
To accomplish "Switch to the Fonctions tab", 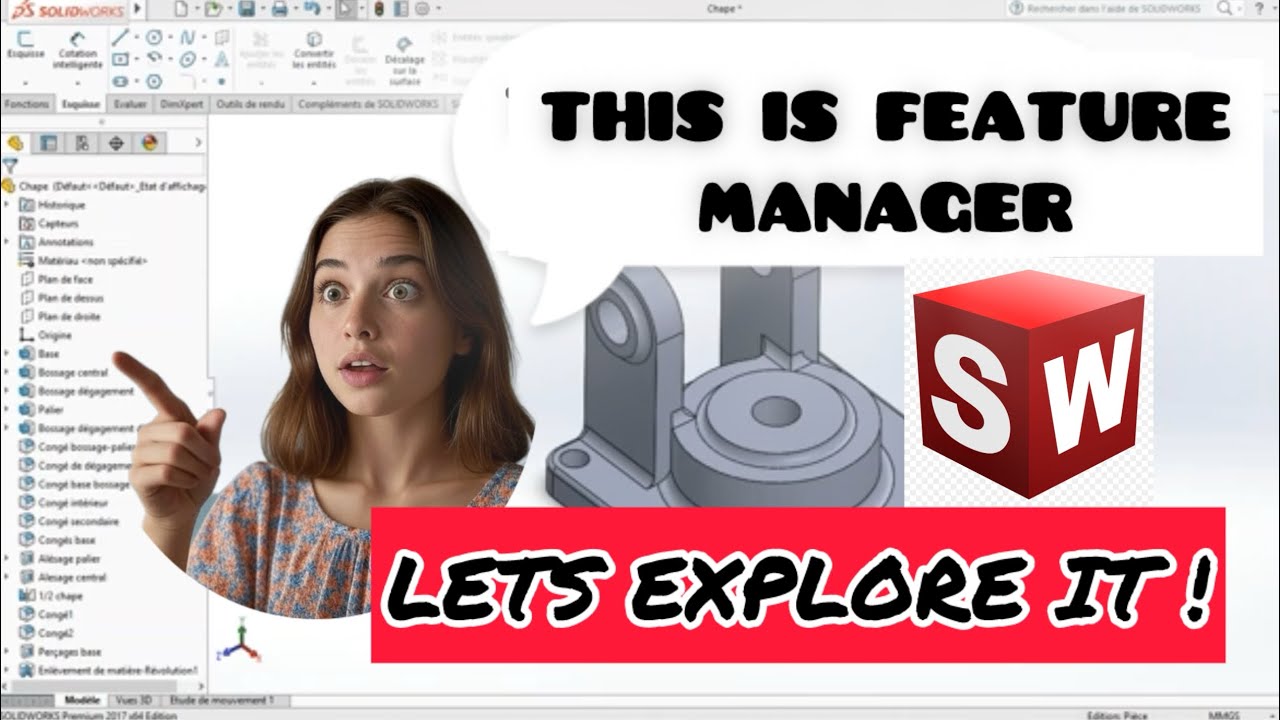I will click(x=26, y=103).
